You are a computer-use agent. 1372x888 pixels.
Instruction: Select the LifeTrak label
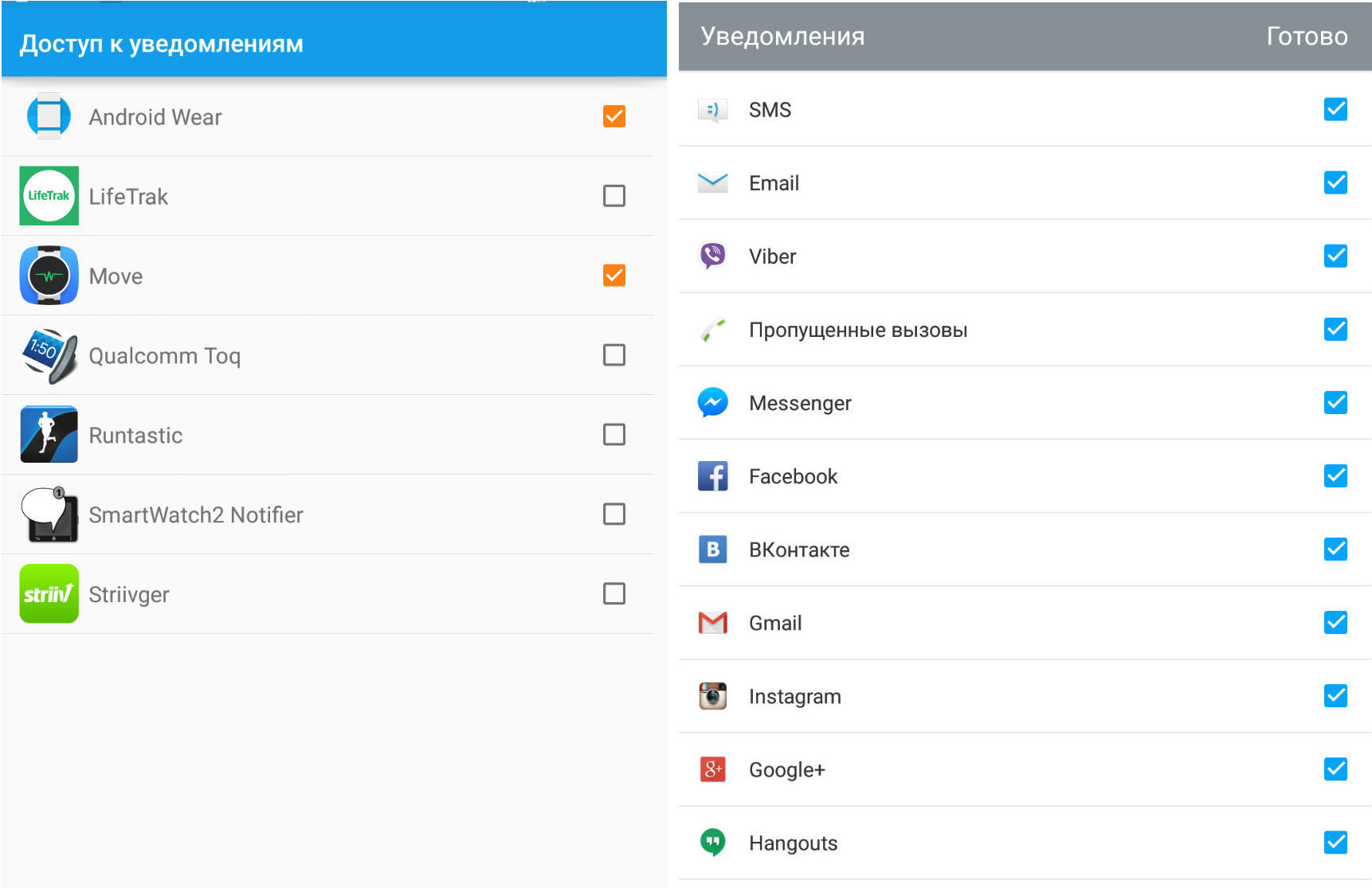[128, 197]
